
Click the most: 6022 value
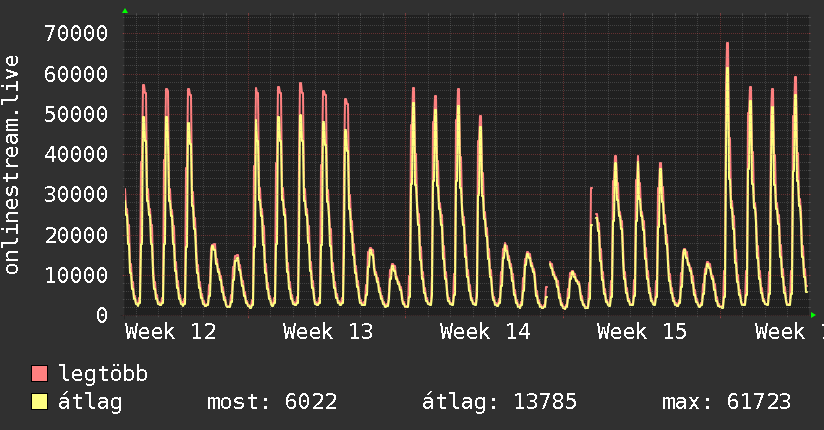click(272, 402)
